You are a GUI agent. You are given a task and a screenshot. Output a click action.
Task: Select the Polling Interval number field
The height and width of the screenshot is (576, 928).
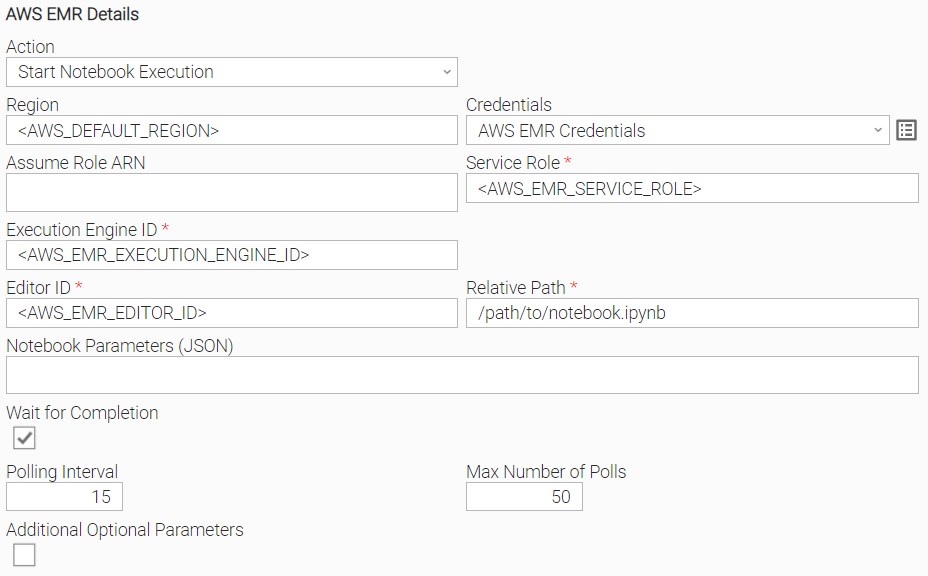pyautogui.click(x=65, y=497)
